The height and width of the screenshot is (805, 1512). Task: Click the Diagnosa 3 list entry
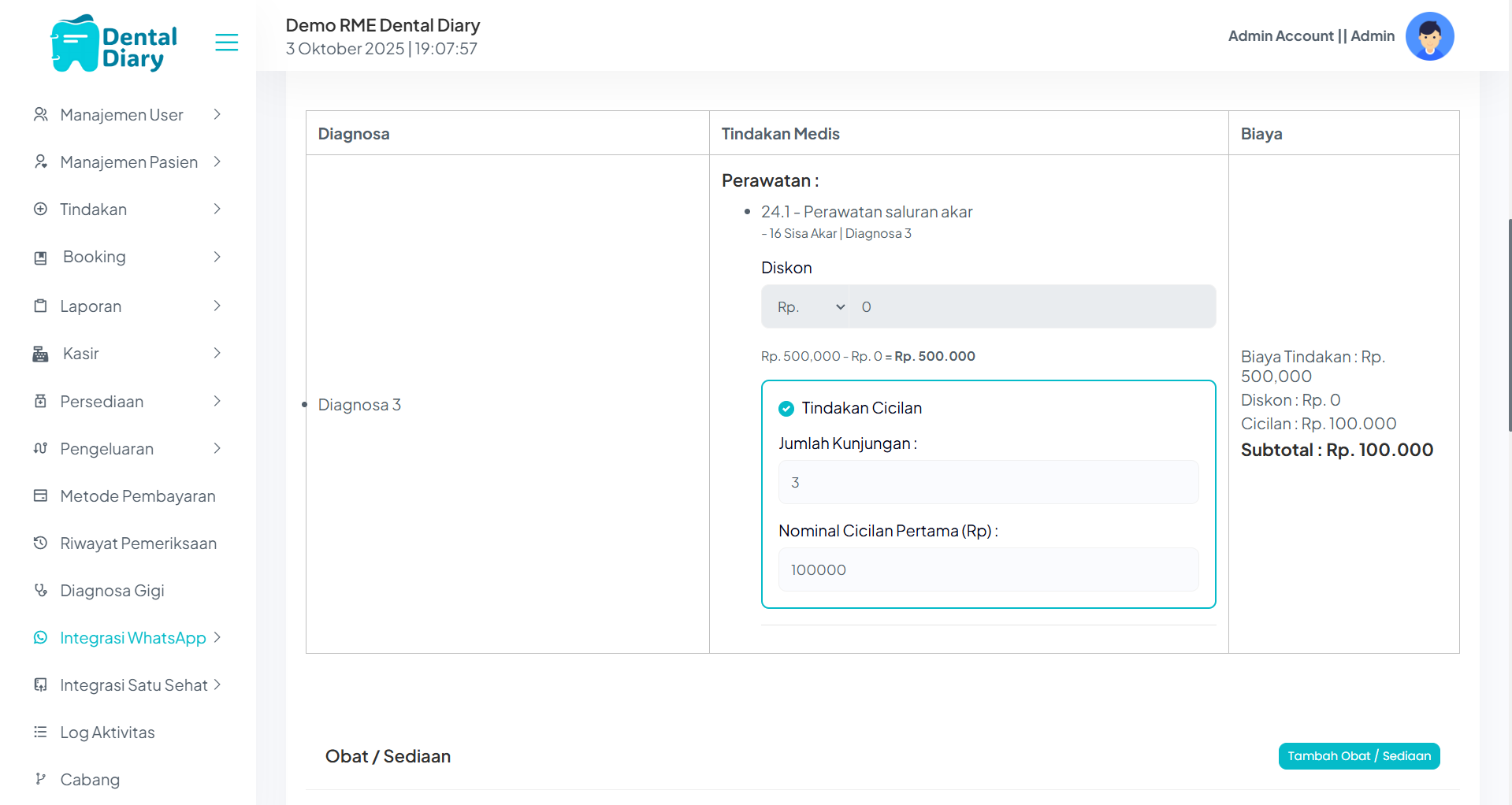click(359, 405)
